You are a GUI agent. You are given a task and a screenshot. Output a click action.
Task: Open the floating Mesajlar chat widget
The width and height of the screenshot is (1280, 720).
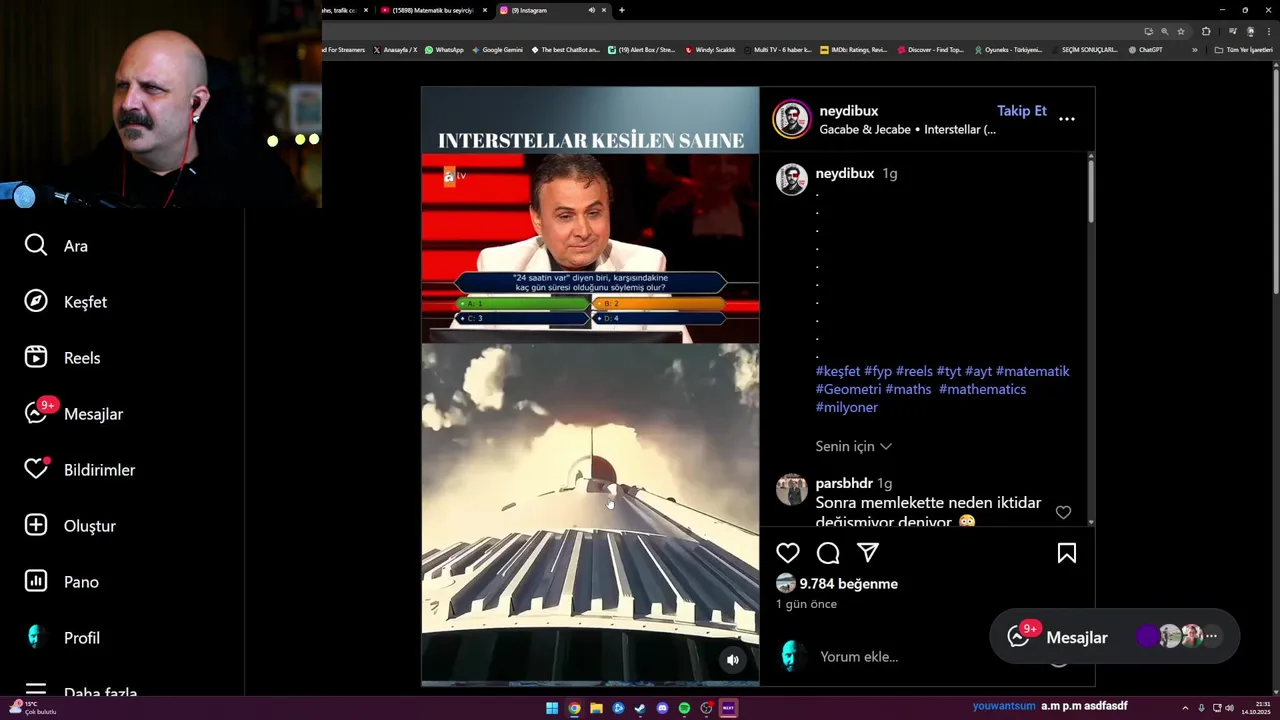pos(1114,636)
